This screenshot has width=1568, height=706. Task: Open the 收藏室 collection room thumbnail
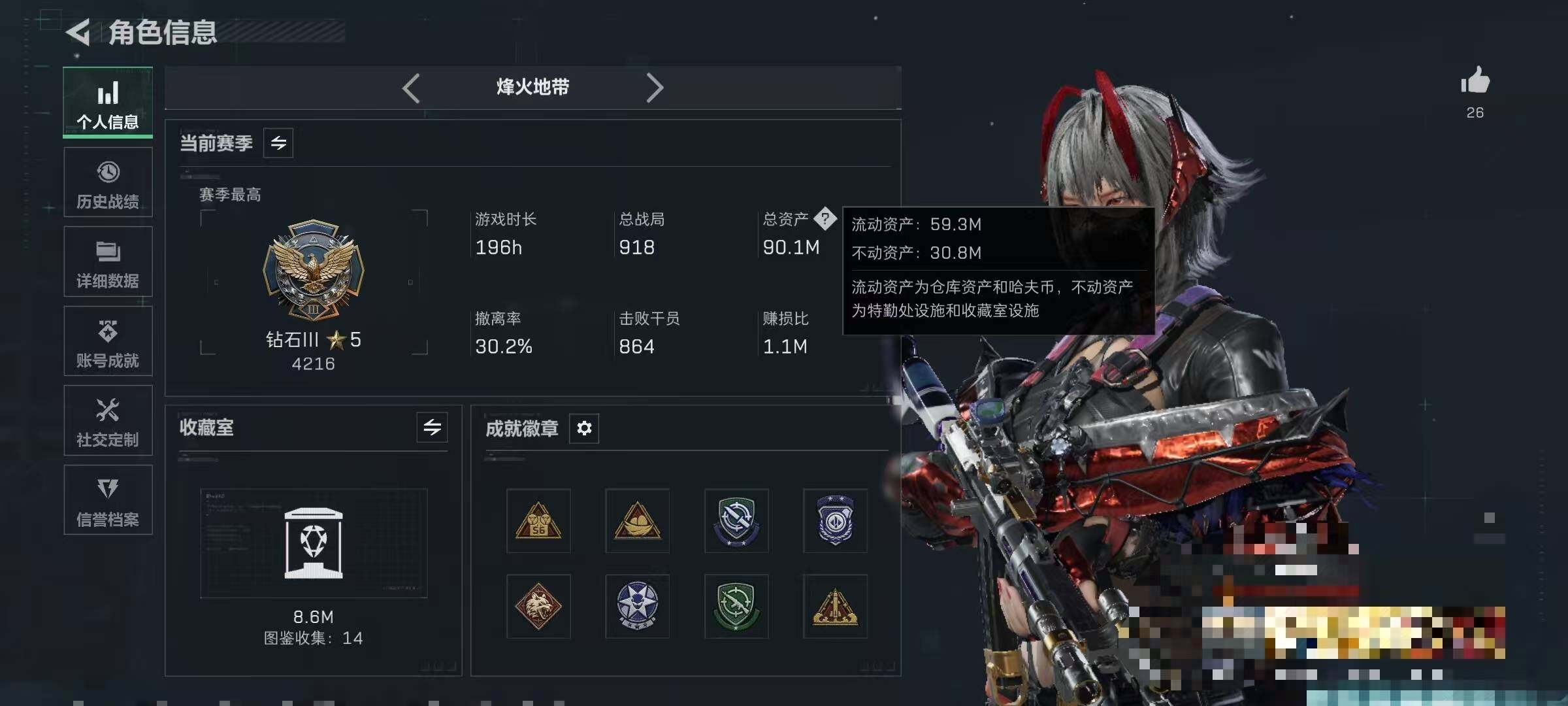[x=314, y=543]
